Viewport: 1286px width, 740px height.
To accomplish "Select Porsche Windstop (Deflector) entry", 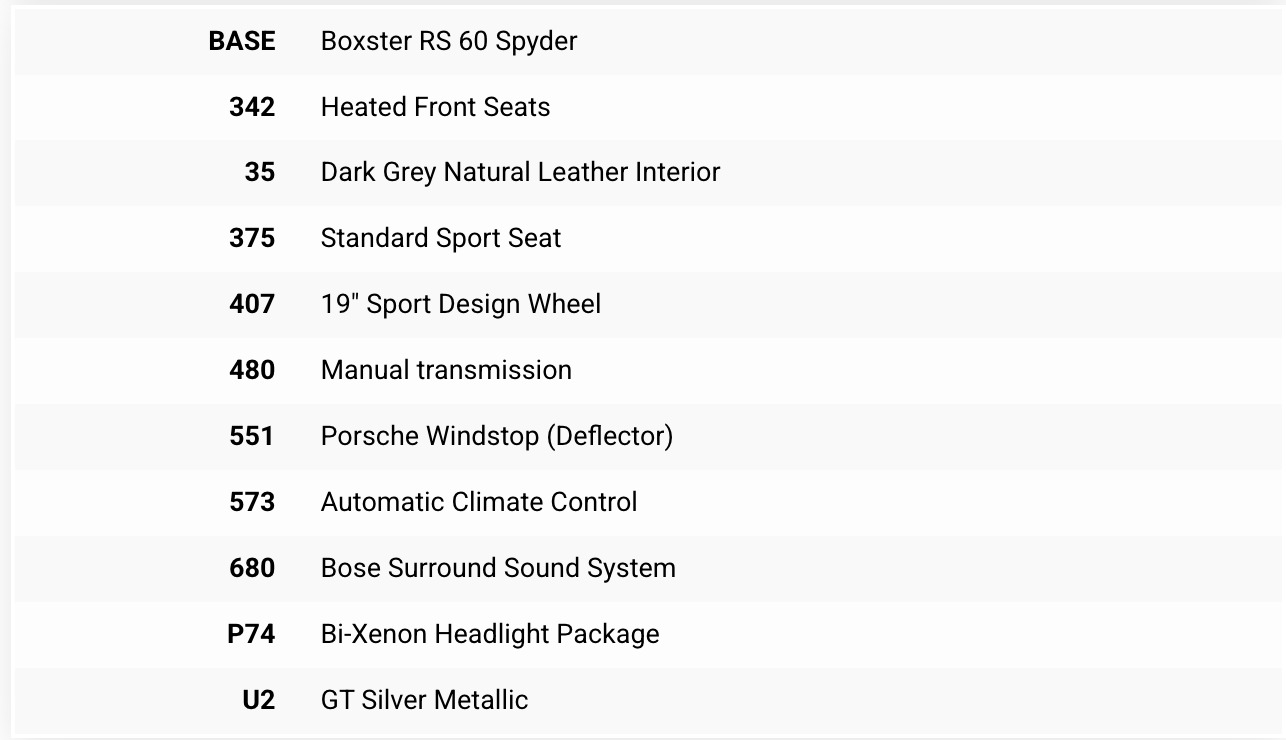I will [x=497, y=436].
